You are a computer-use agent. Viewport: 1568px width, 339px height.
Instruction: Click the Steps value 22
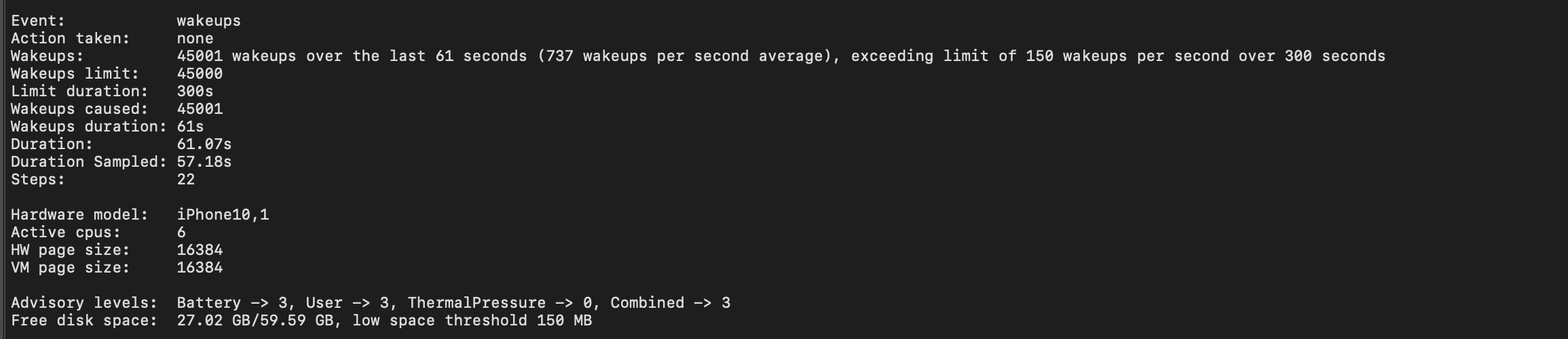185,180
